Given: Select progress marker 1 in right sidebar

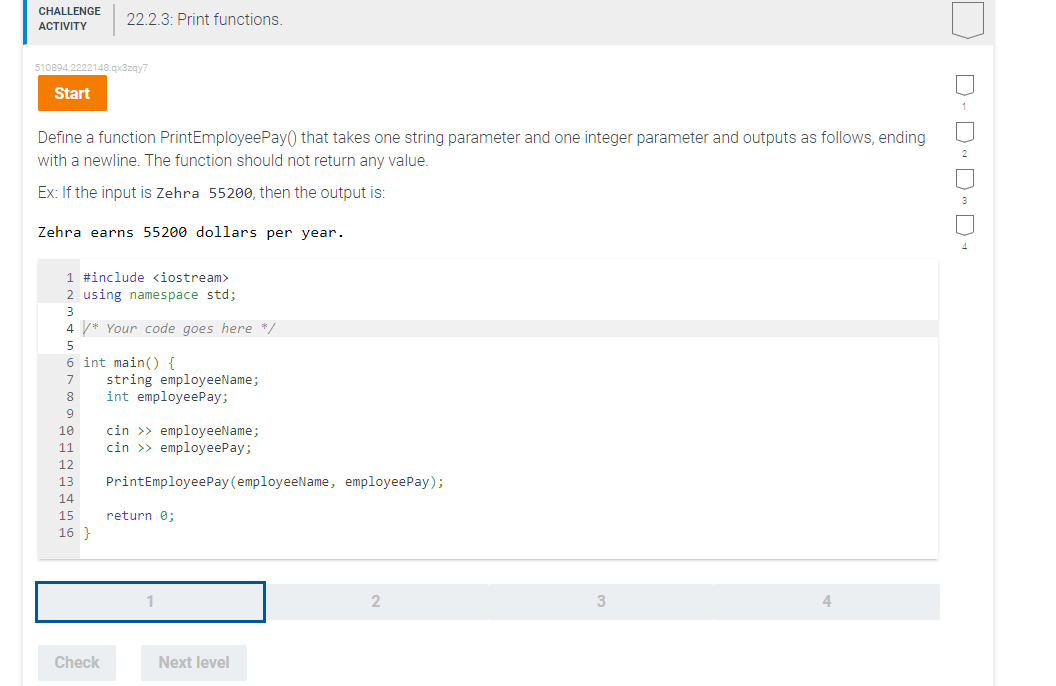Looking at the screenshot, I should point(964,87).
